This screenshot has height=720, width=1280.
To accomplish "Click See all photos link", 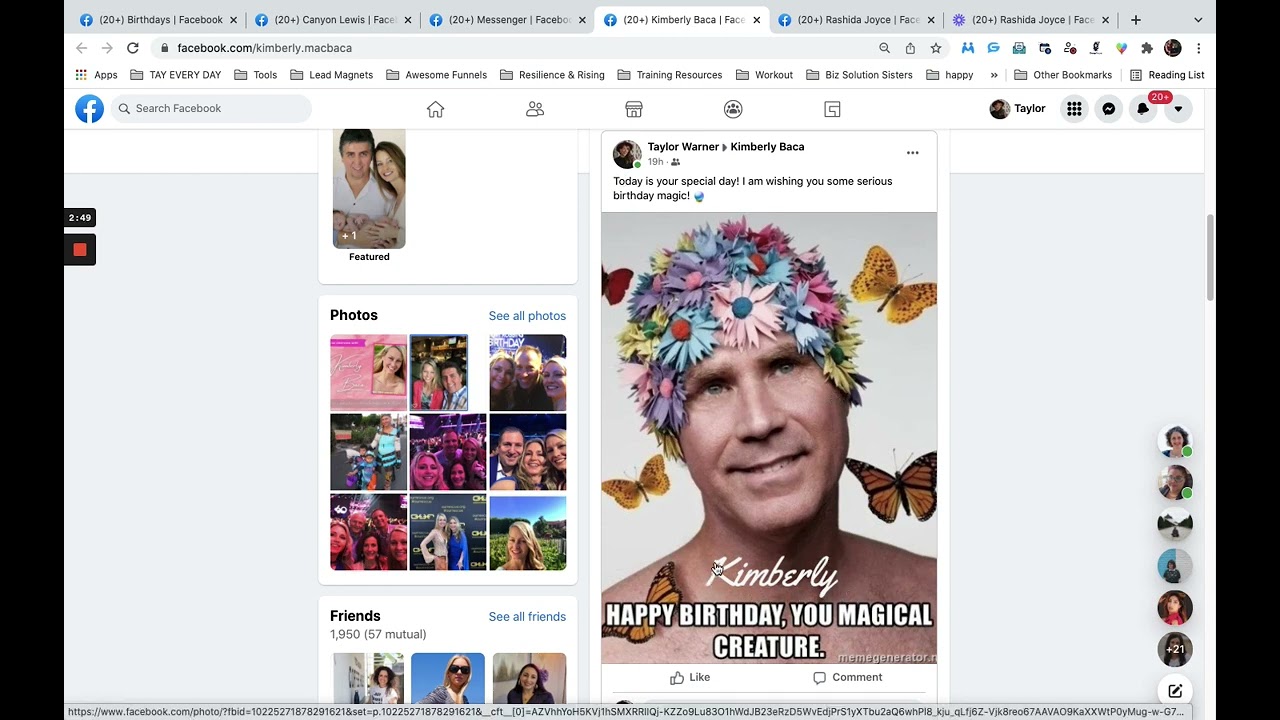I will coord(527,316).
